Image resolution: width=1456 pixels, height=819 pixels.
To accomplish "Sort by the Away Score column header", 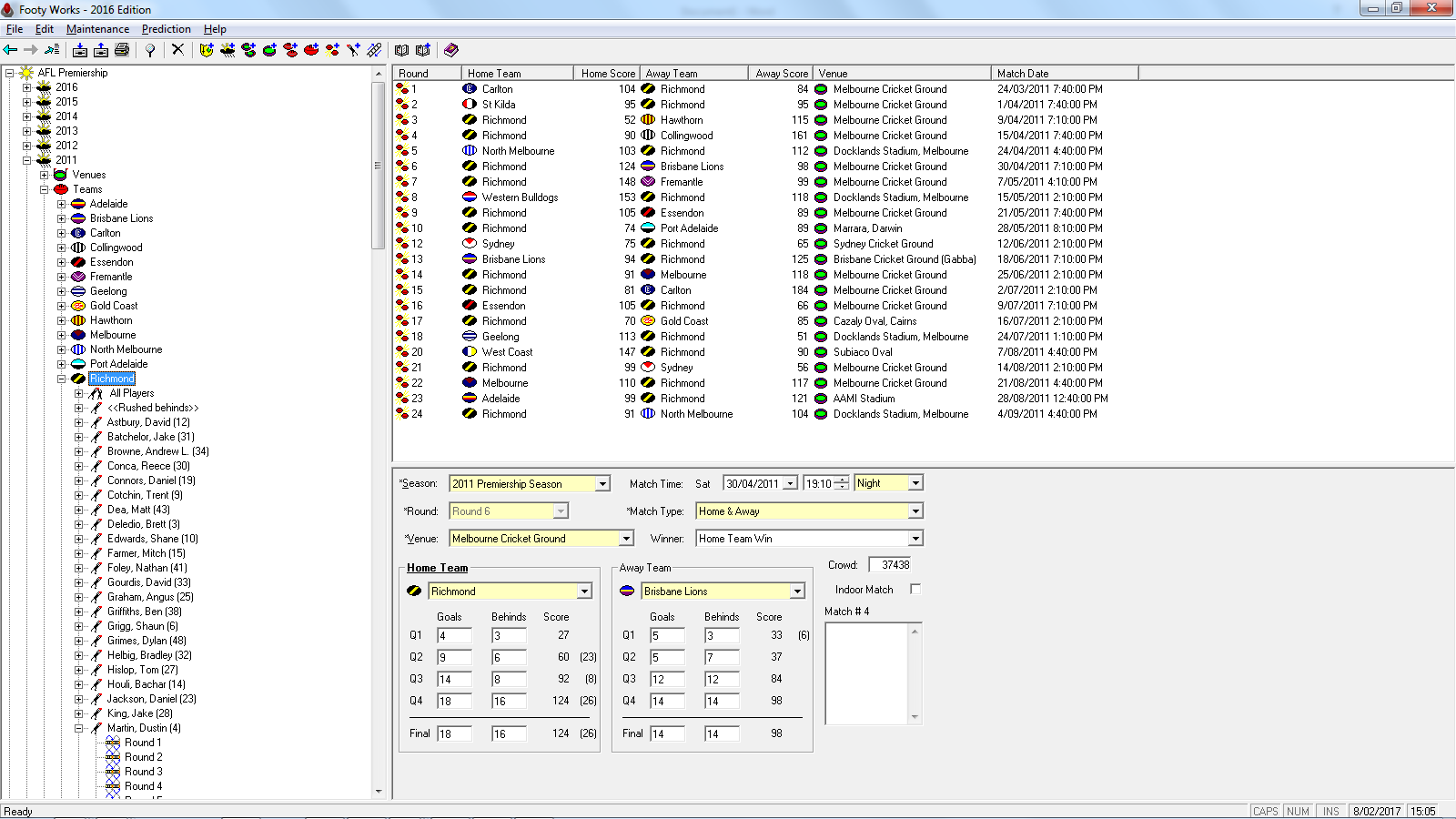I will click(781, 73).
